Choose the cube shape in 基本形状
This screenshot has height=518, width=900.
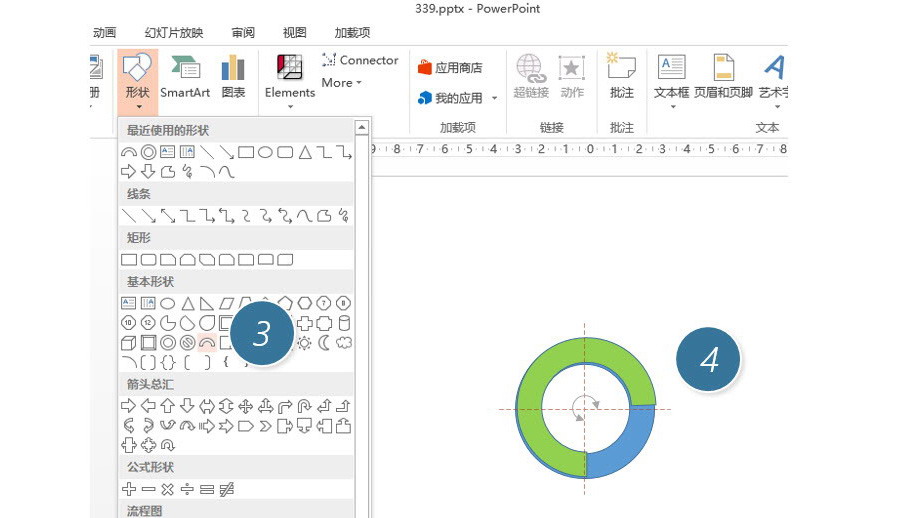(128, 343)
